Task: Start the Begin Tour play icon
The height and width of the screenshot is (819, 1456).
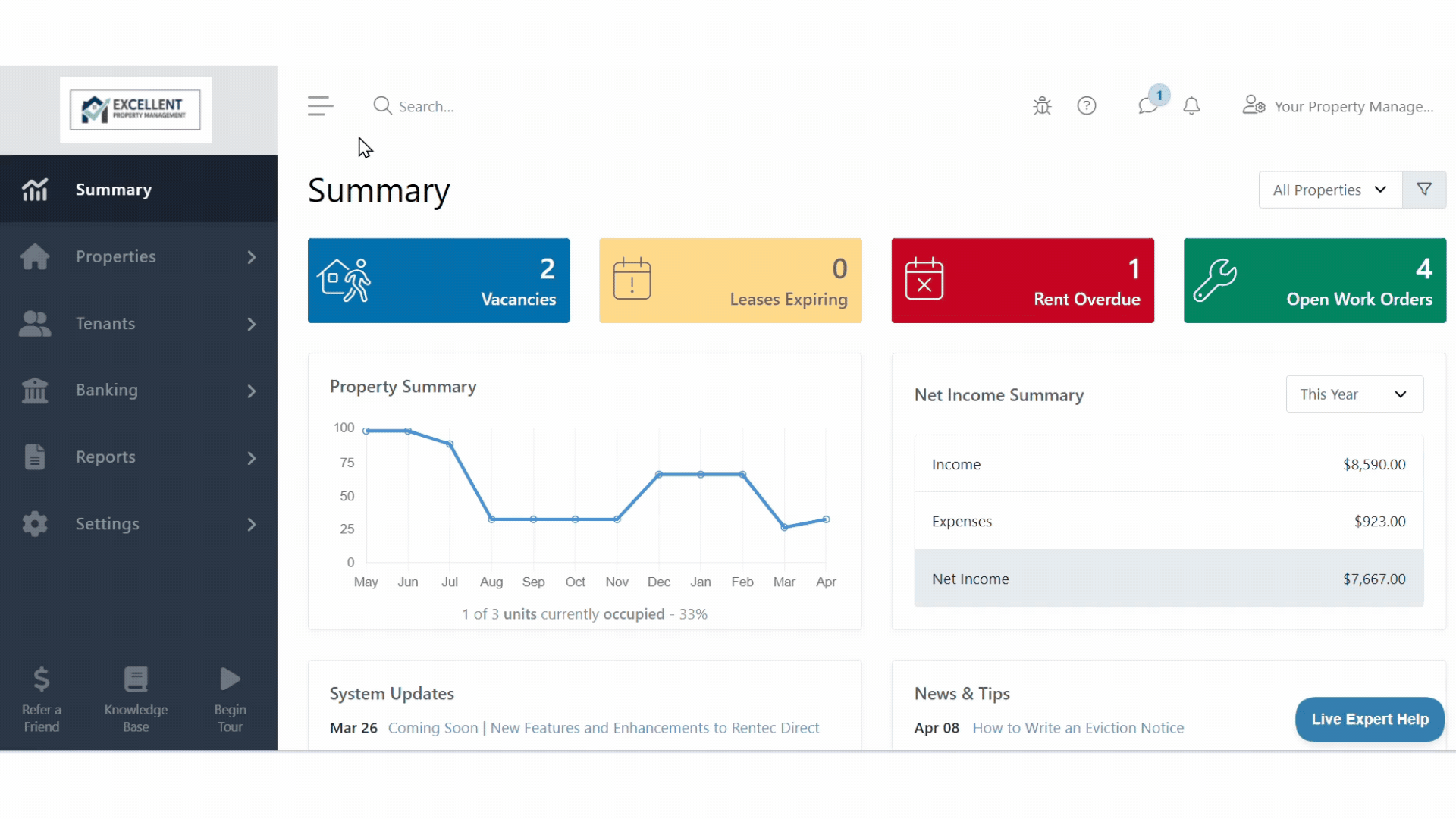Action: 230,679
